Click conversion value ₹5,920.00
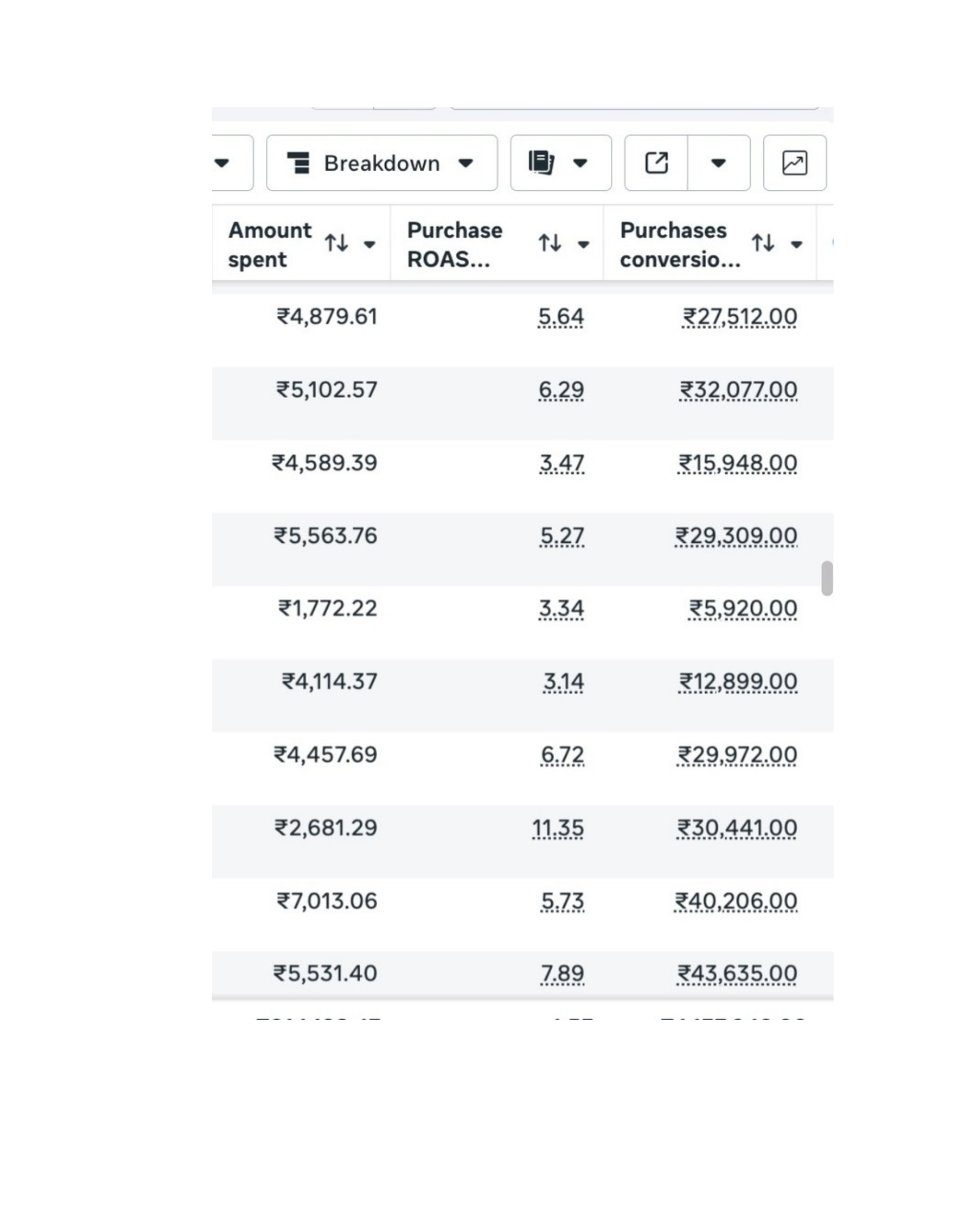This screenshot has height=1225, width=980. pos(743,609)
